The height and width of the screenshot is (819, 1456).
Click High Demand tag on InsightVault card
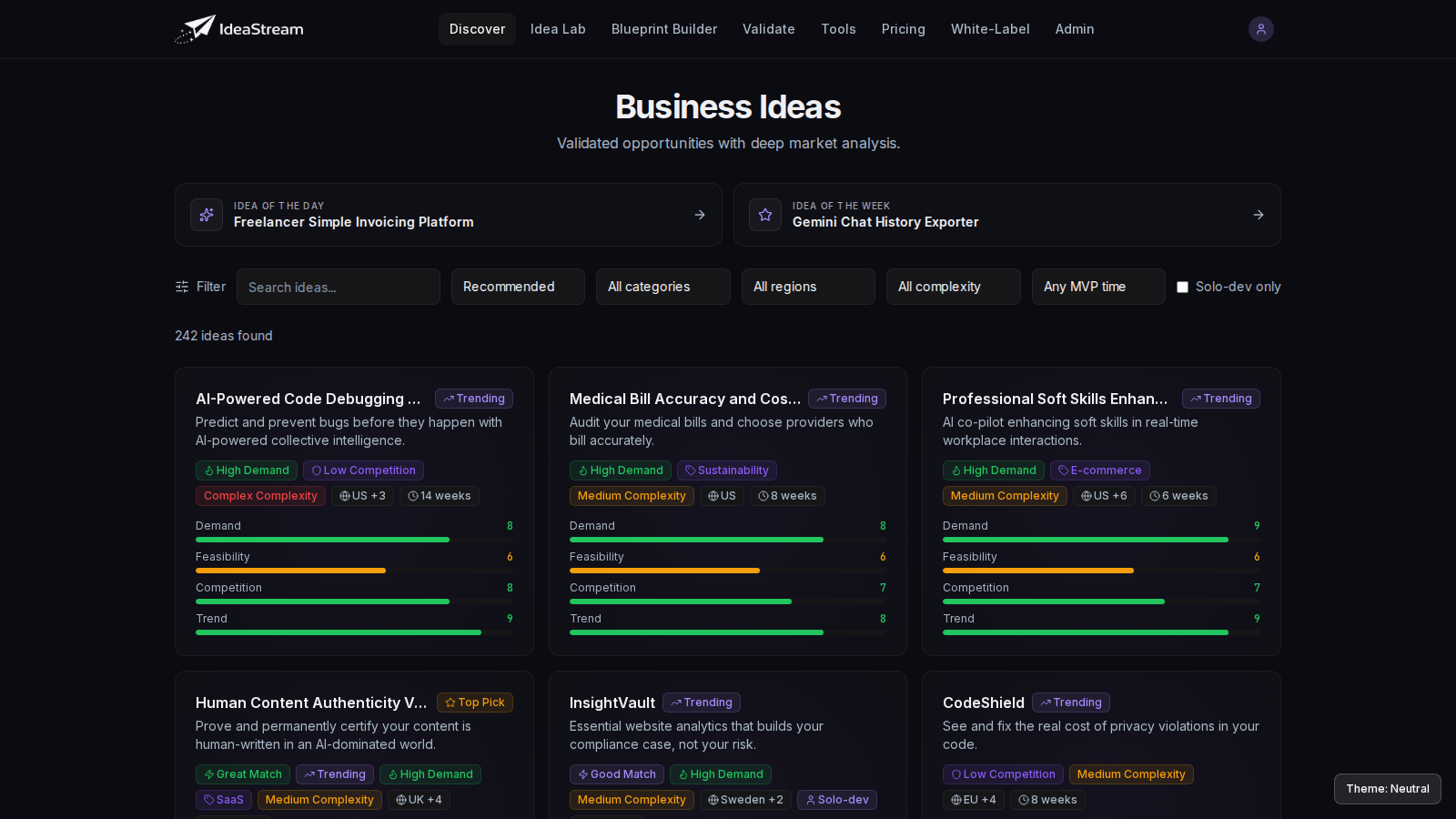tap(721, 774)
